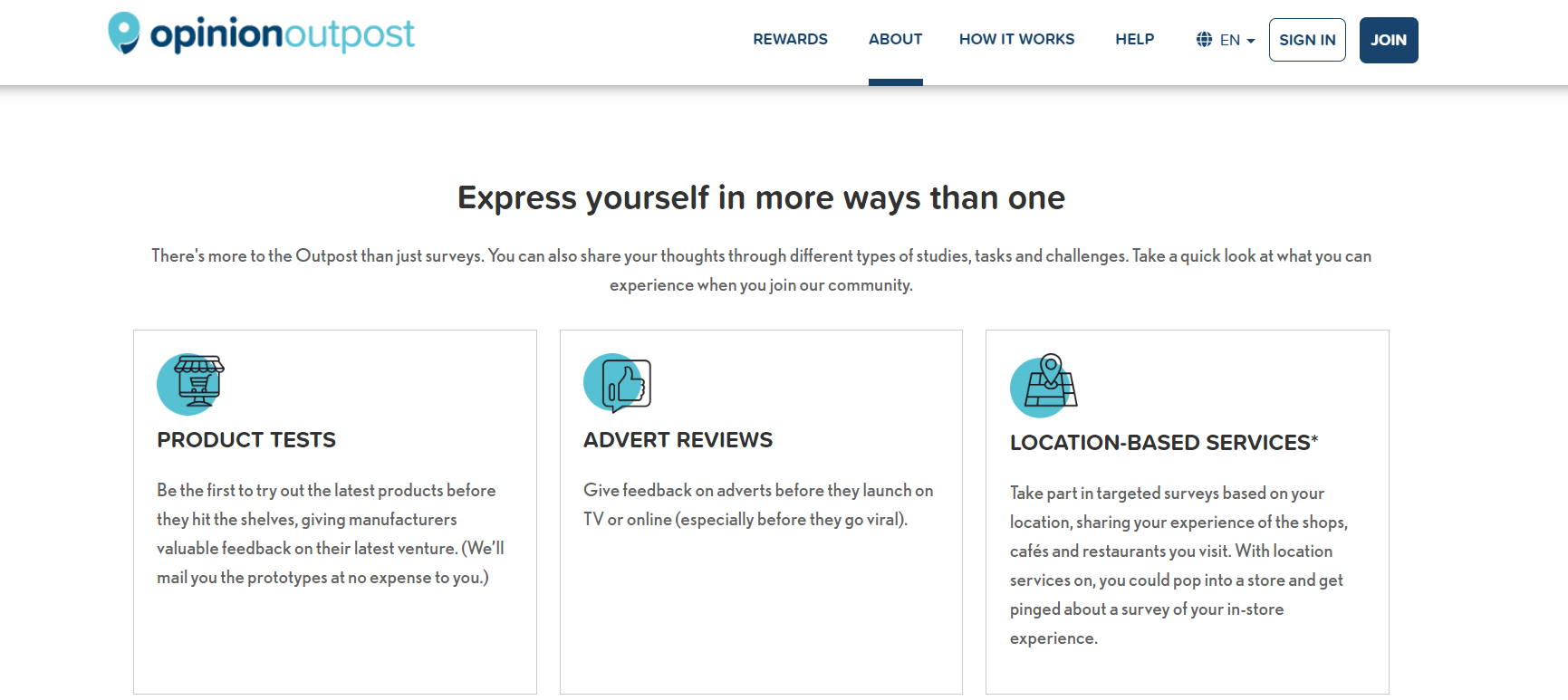The width and height of the screenshot is (1568, 700).
Task: Click the globe language icon
Action: coord(1204,40)
